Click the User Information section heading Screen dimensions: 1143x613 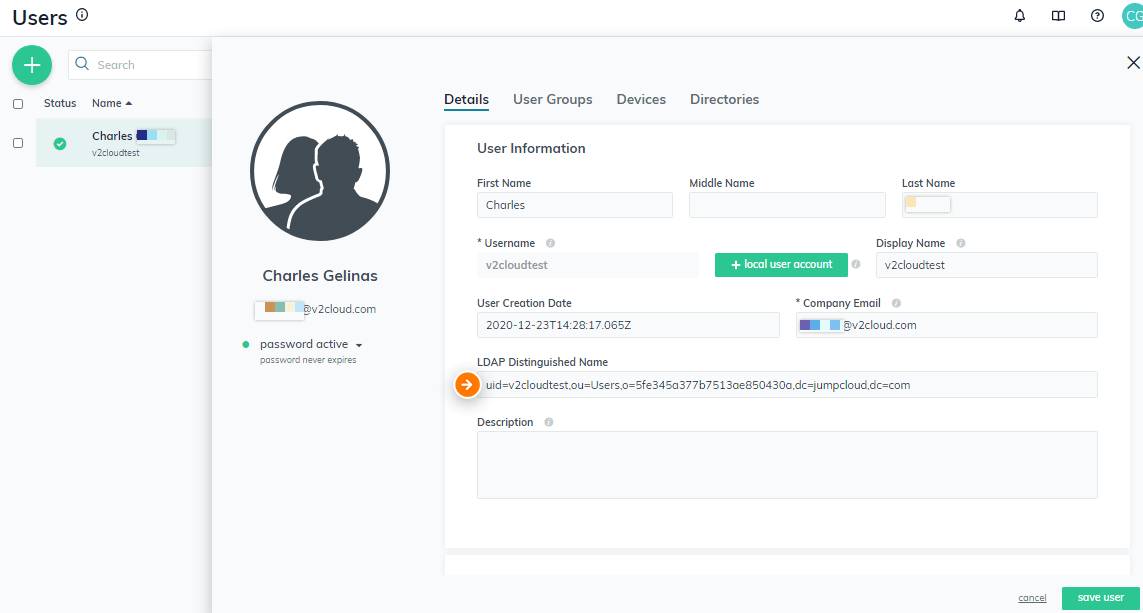531,148
